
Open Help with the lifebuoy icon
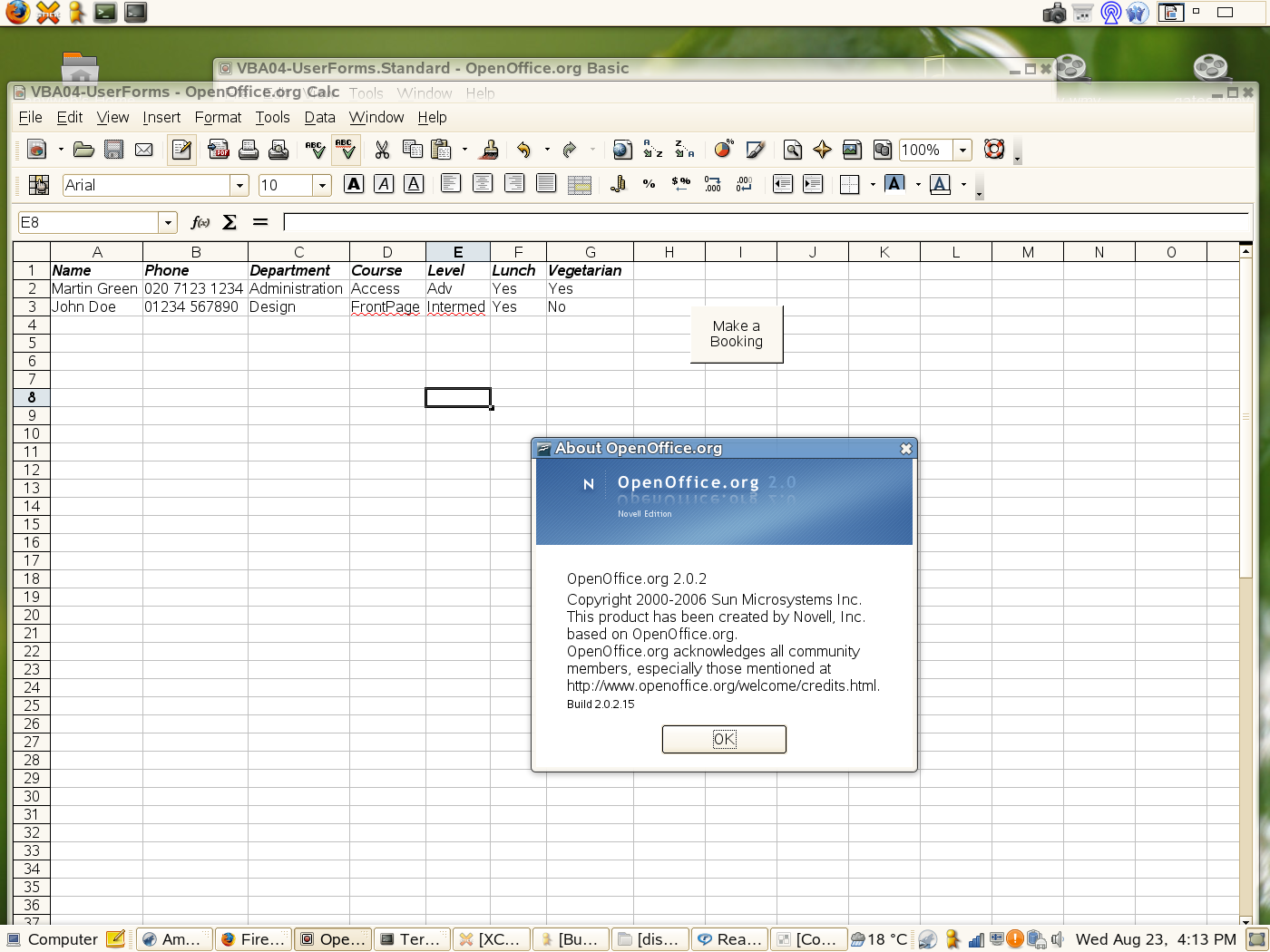(x=994, y=150)
